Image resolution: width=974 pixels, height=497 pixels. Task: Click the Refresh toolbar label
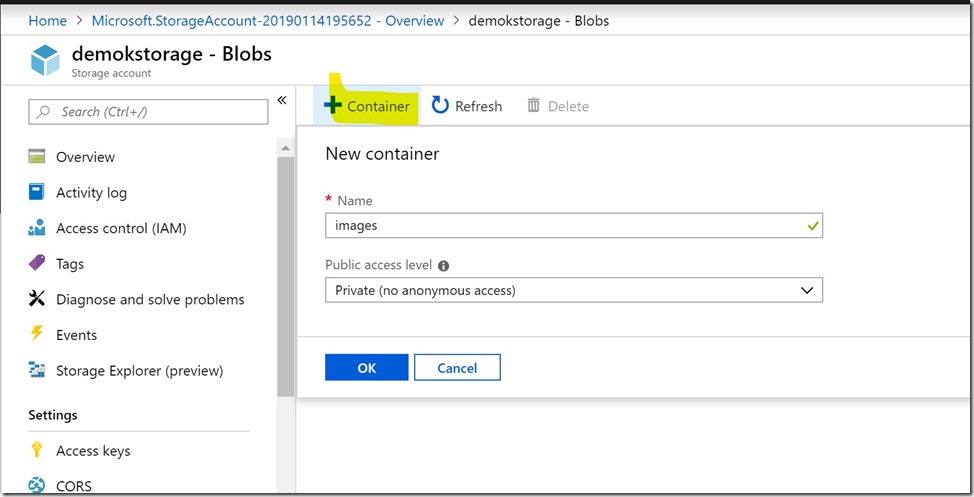[x=478, y=106]
